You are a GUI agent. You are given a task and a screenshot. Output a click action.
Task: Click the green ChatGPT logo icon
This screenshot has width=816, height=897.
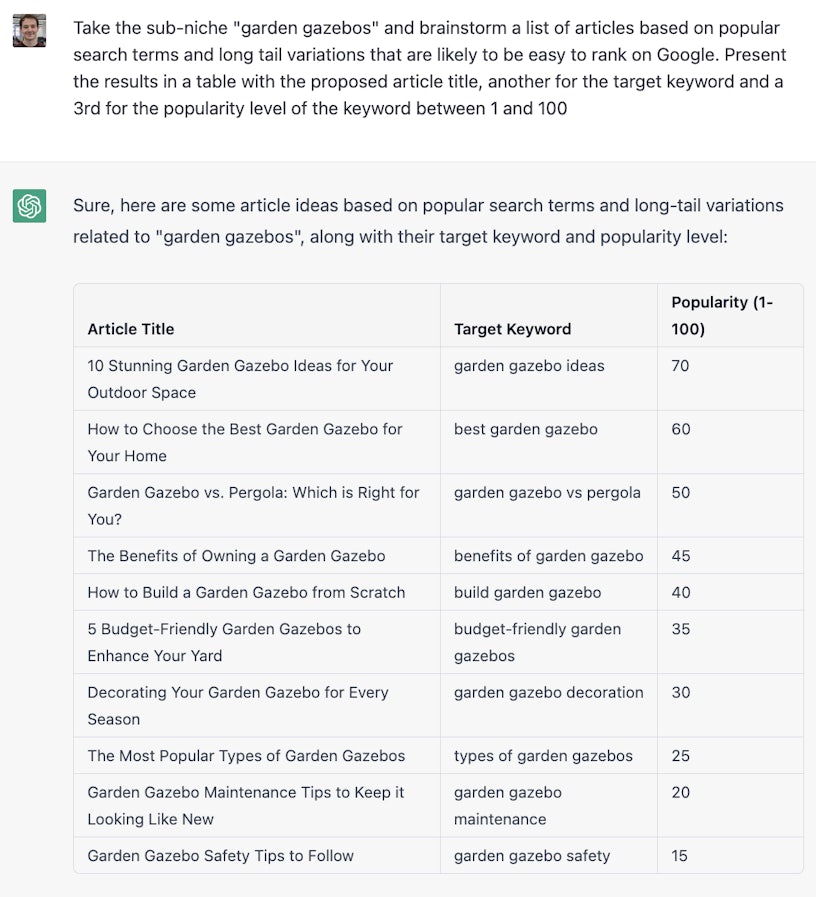[29, 206]
